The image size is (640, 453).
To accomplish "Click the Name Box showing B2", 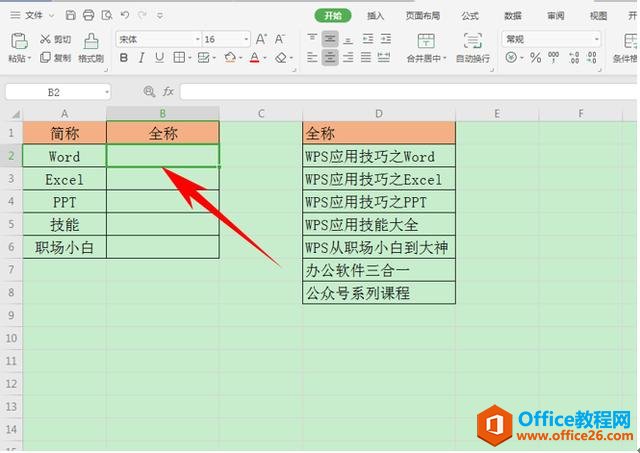I will [58, 92].
